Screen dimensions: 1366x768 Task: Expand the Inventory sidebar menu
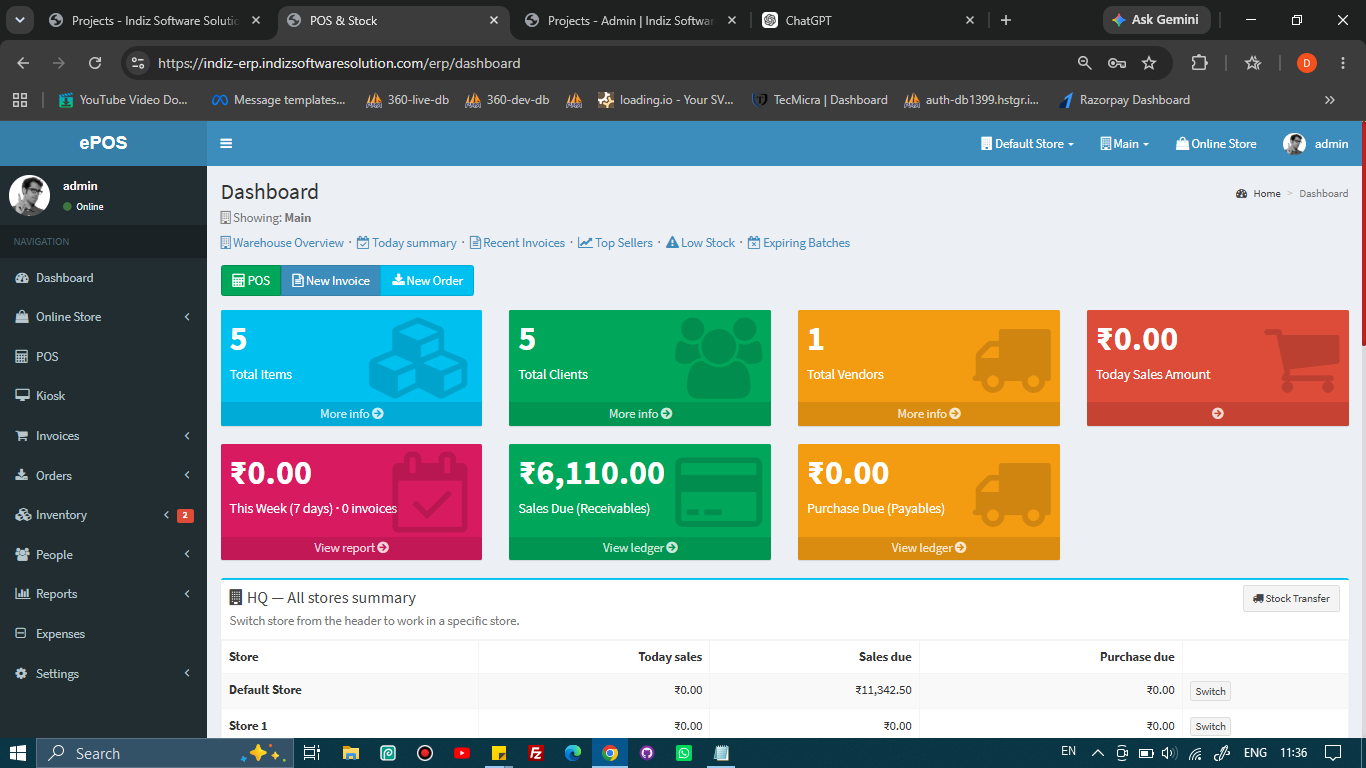103,515
